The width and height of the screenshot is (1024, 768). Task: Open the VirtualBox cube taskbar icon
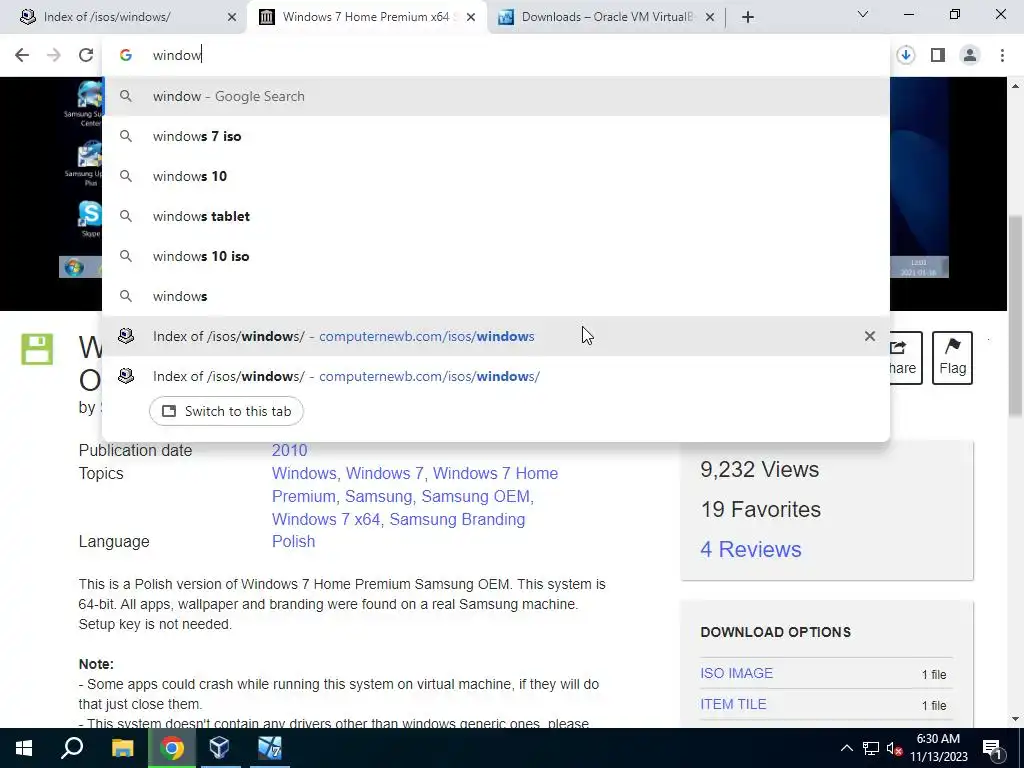coord(219,748)
